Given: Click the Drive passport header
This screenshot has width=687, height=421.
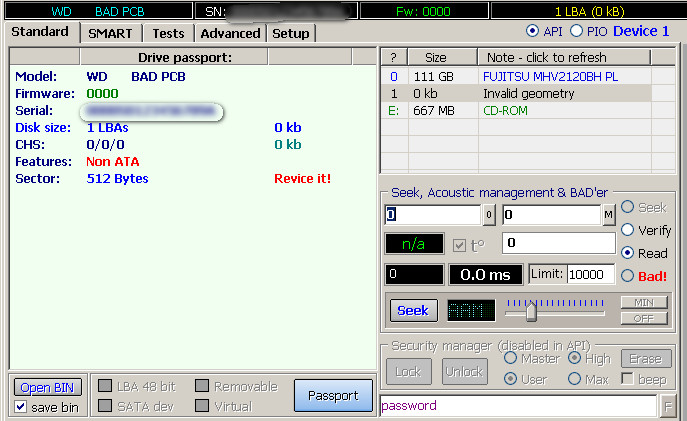Looking at the screenshot, I should 174,57.
